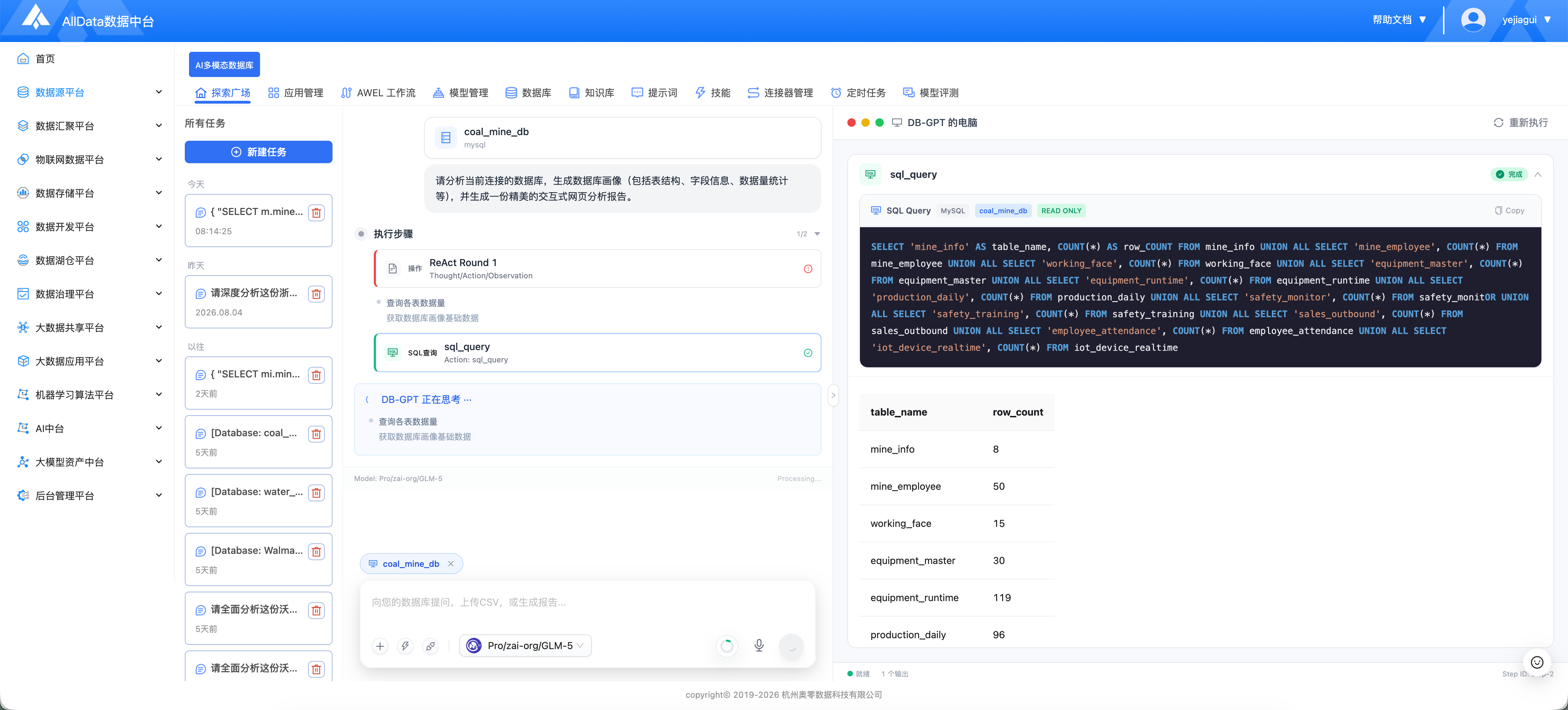Expand the 执行步骤 1/2 dropdown
1568x710 pixels.
tap(817, 234)
